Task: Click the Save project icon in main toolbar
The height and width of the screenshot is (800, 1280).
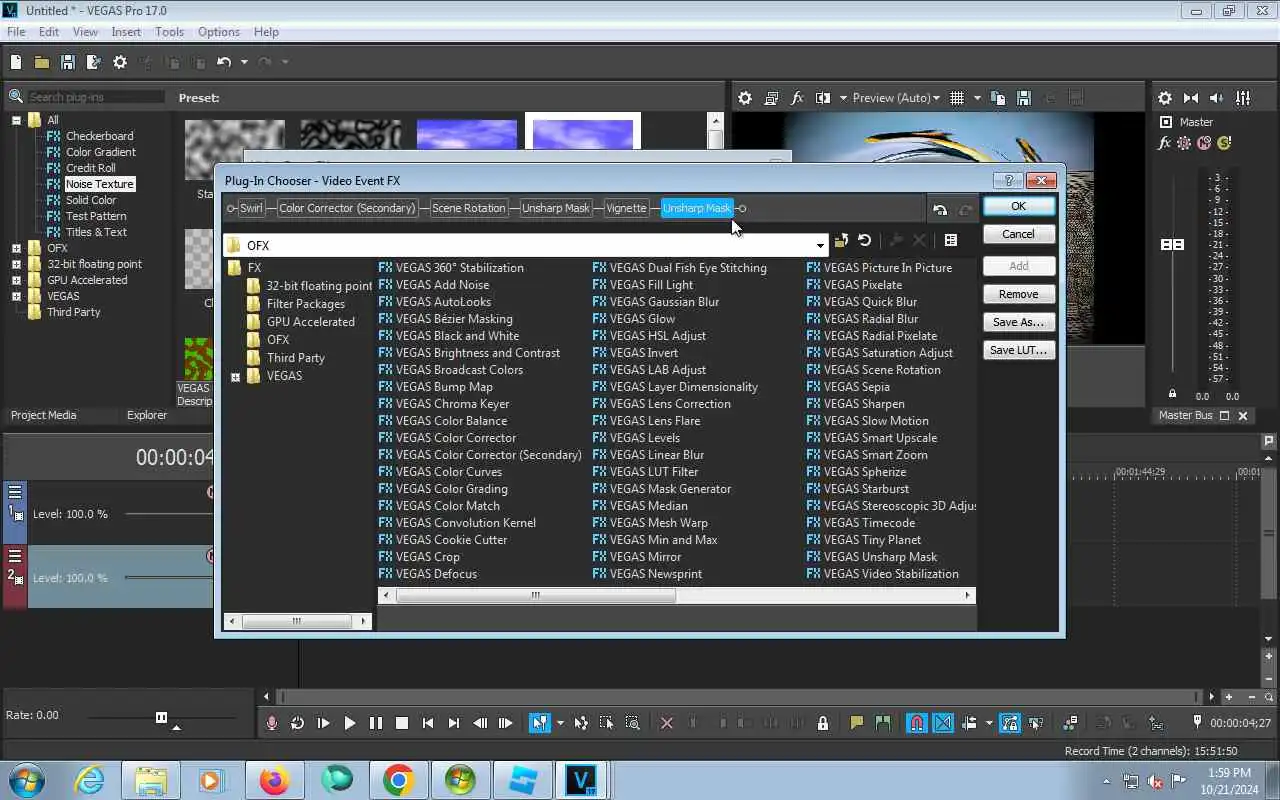Action: [x=68, y=62]
